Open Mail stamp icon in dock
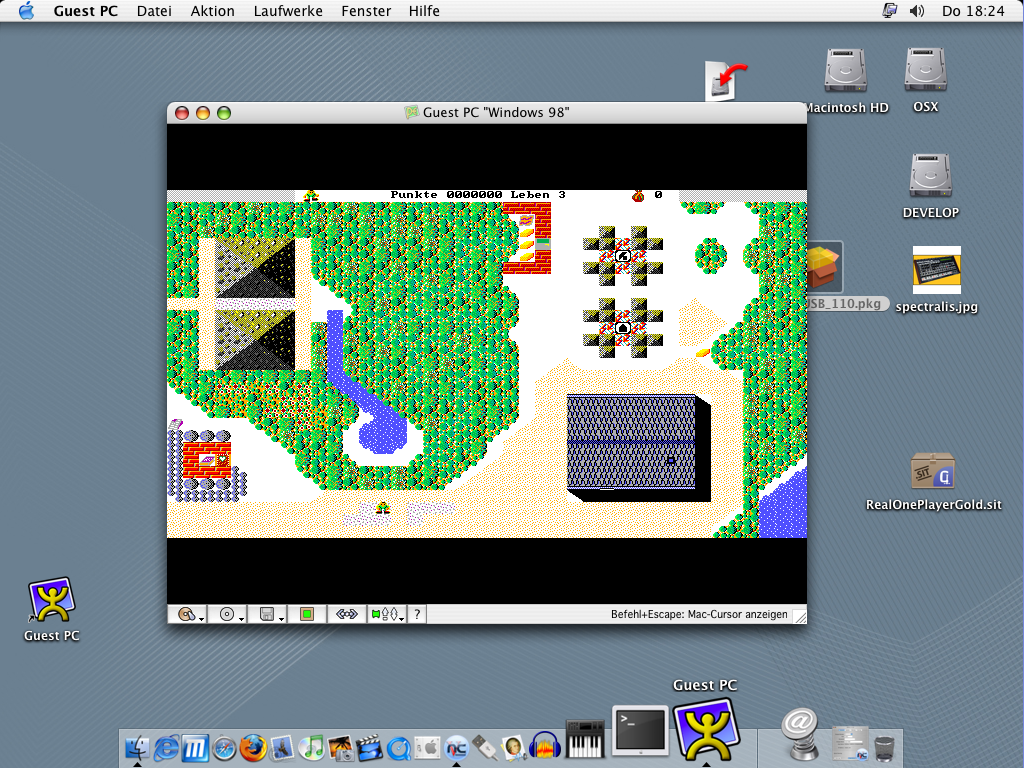The image size is (1024, 768). pos(282,748)
